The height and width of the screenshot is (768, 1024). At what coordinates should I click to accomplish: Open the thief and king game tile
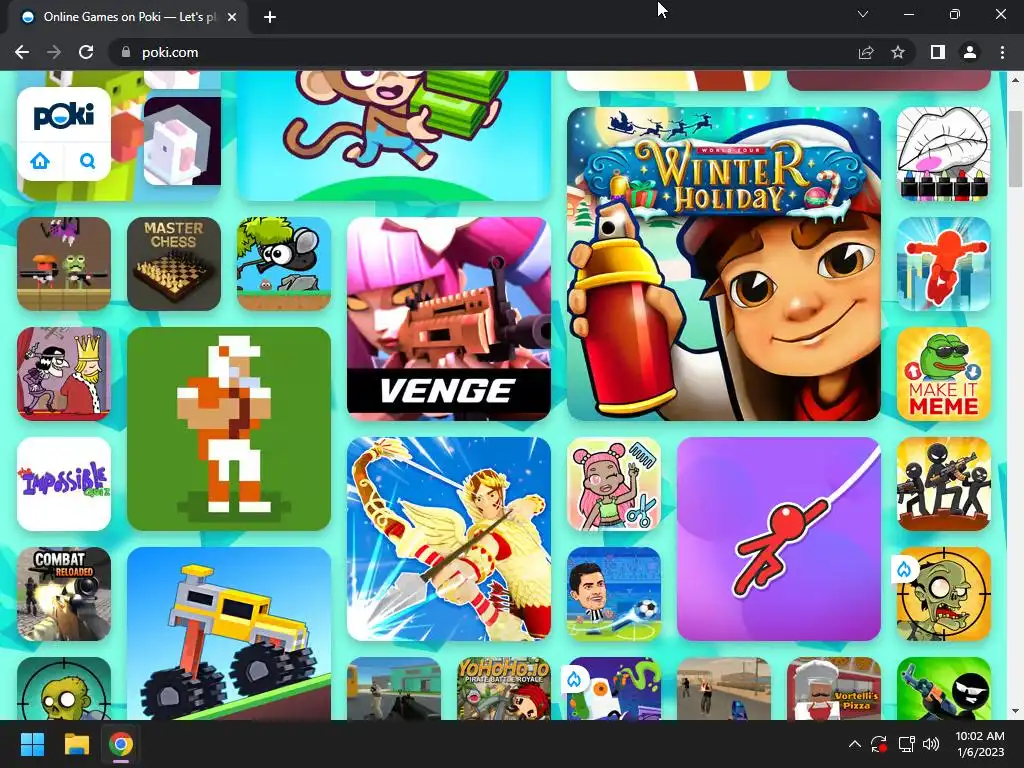point(64,374)
